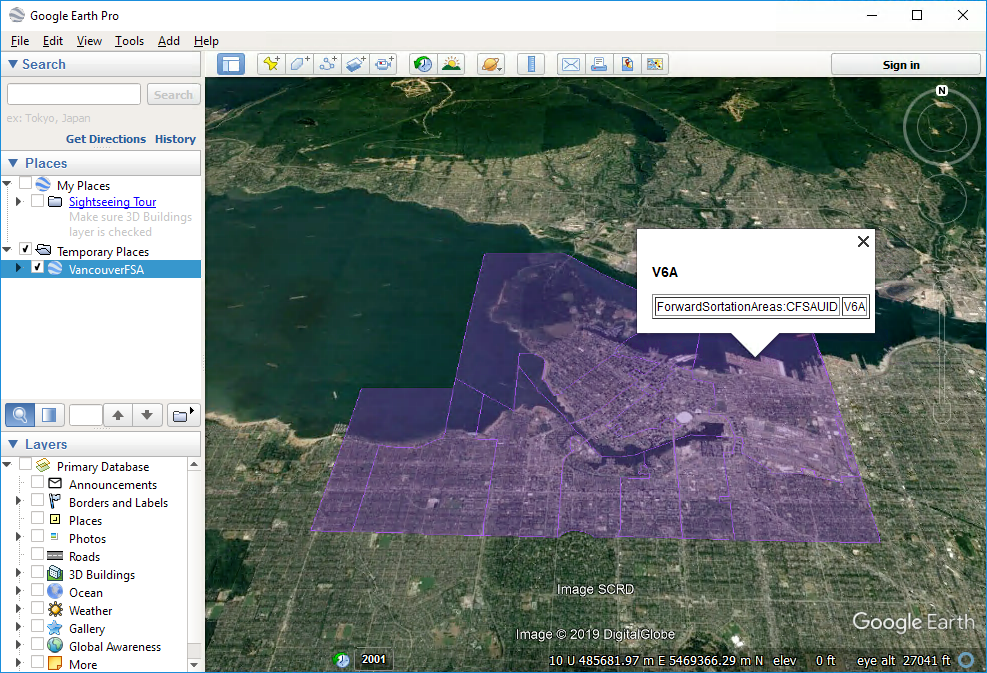
Task: Click the Add Polygon toolbar icon
Action: tap(299, 64)
